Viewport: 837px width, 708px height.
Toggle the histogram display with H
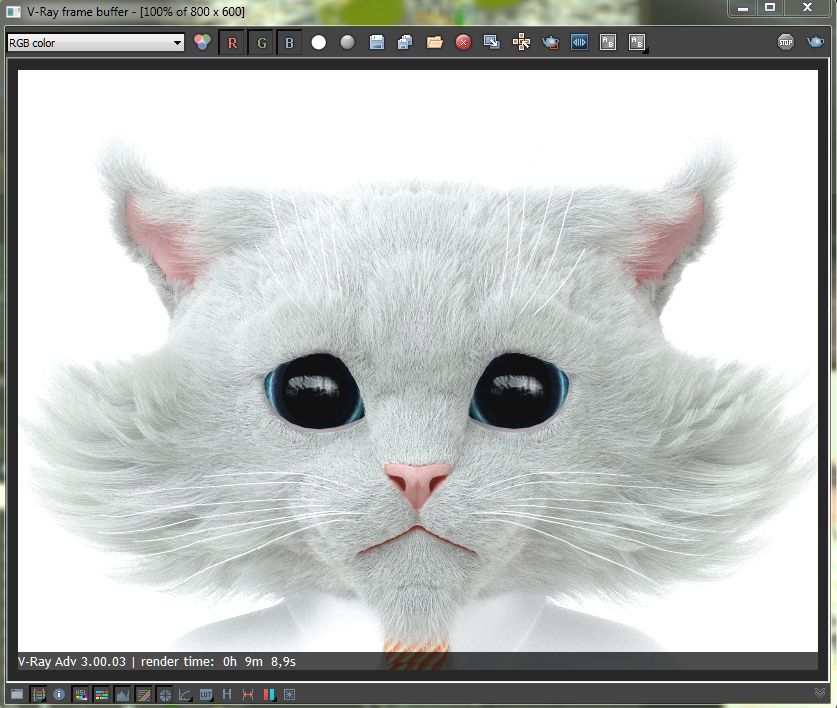pos(227,694)
